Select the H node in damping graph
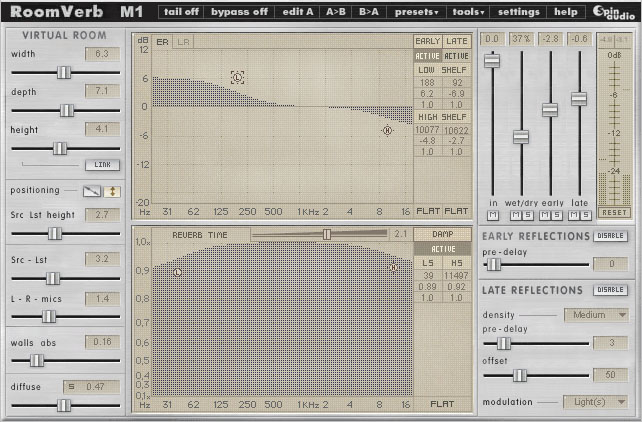Screen dimensions: 642x422 pyautogui.click(x=393, y=268)
